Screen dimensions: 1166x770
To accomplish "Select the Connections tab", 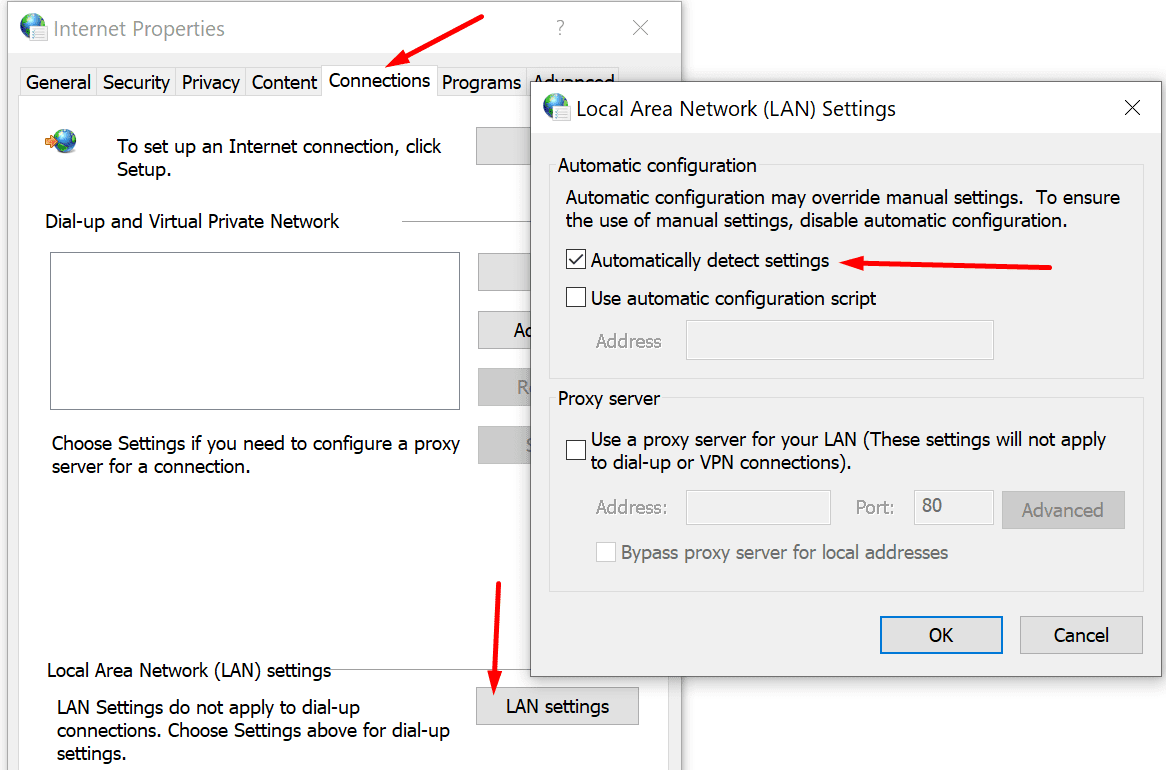I will point(379,80).
